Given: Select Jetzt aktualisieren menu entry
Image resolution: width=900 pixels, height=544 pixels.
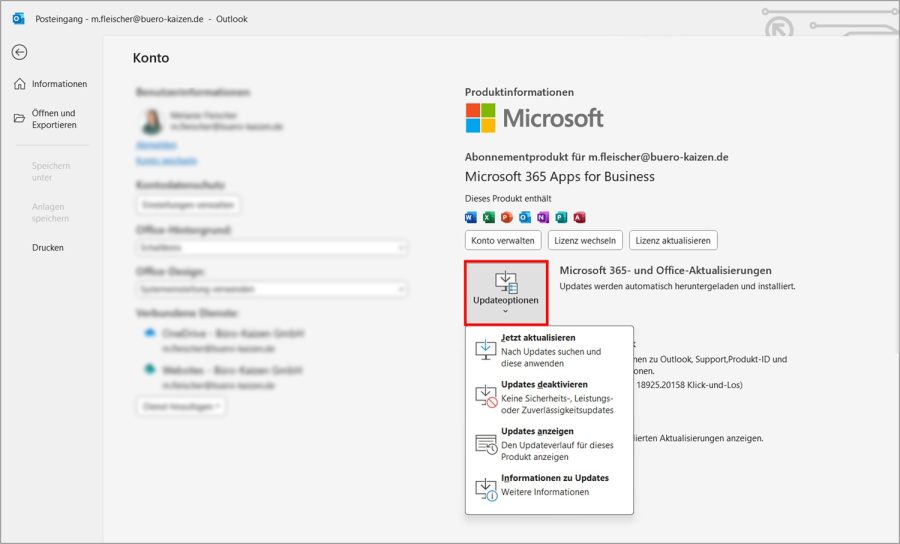Looking at the screenshot, I should point(549,350).
